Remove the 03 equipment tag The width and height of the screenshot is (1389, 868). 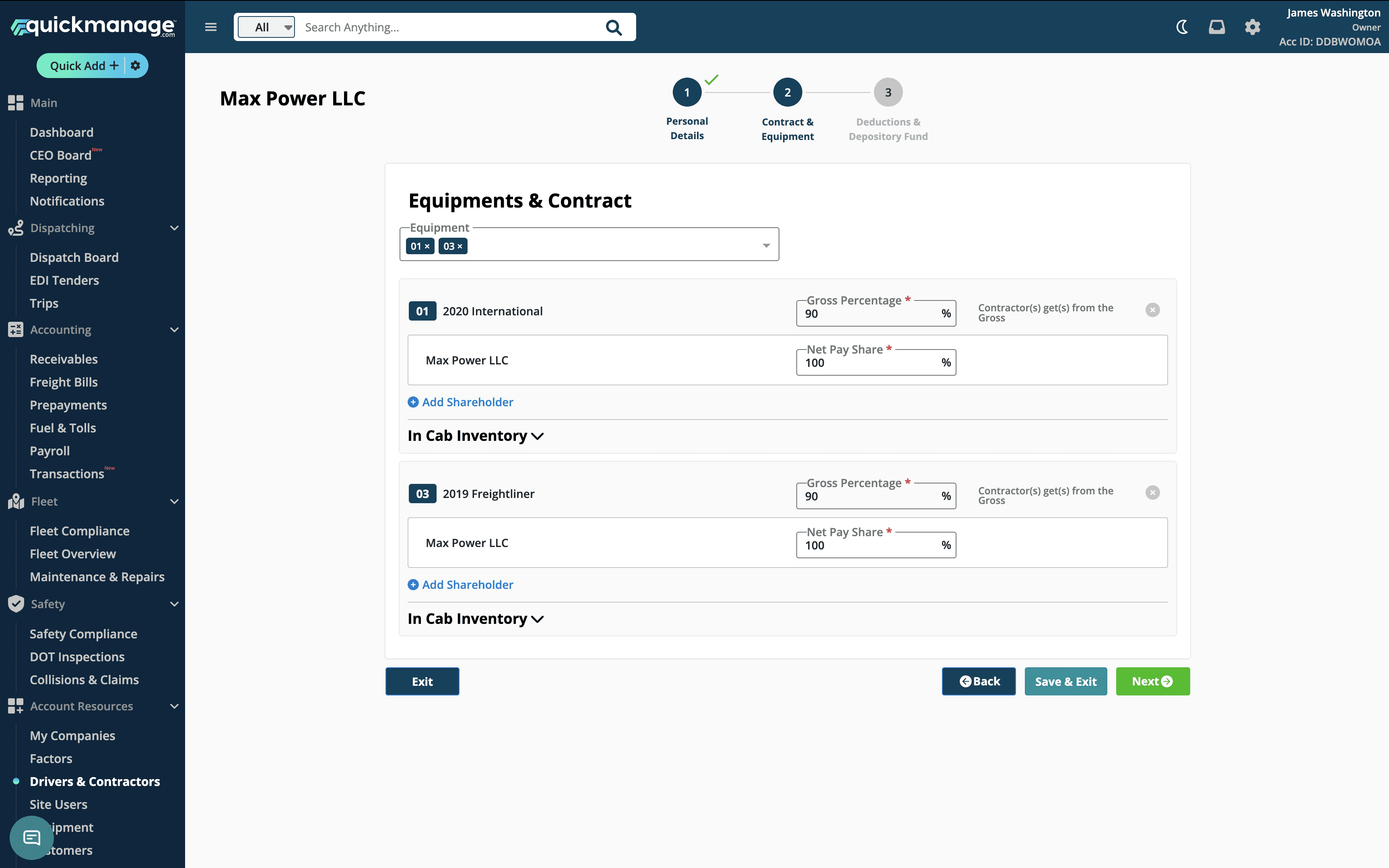click(460, 246)
